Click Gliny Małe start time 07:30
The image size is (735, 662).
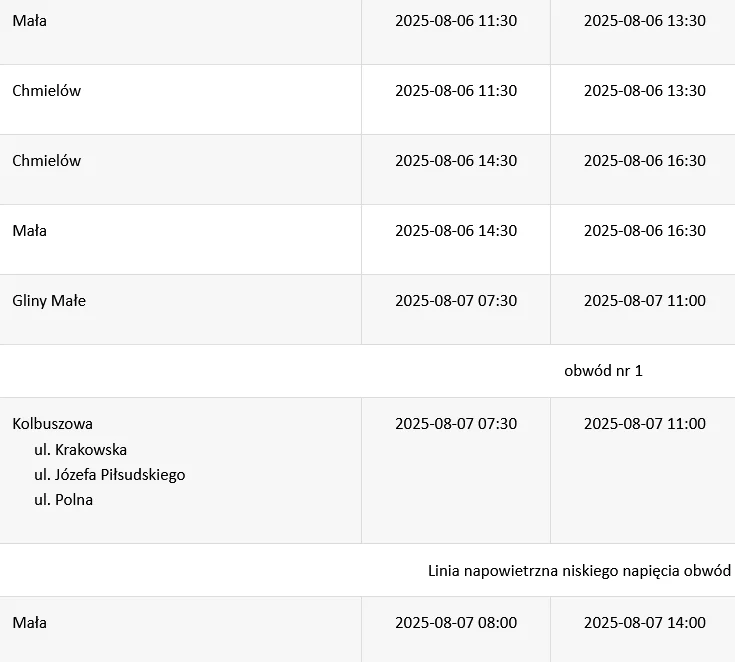(456, 301)
